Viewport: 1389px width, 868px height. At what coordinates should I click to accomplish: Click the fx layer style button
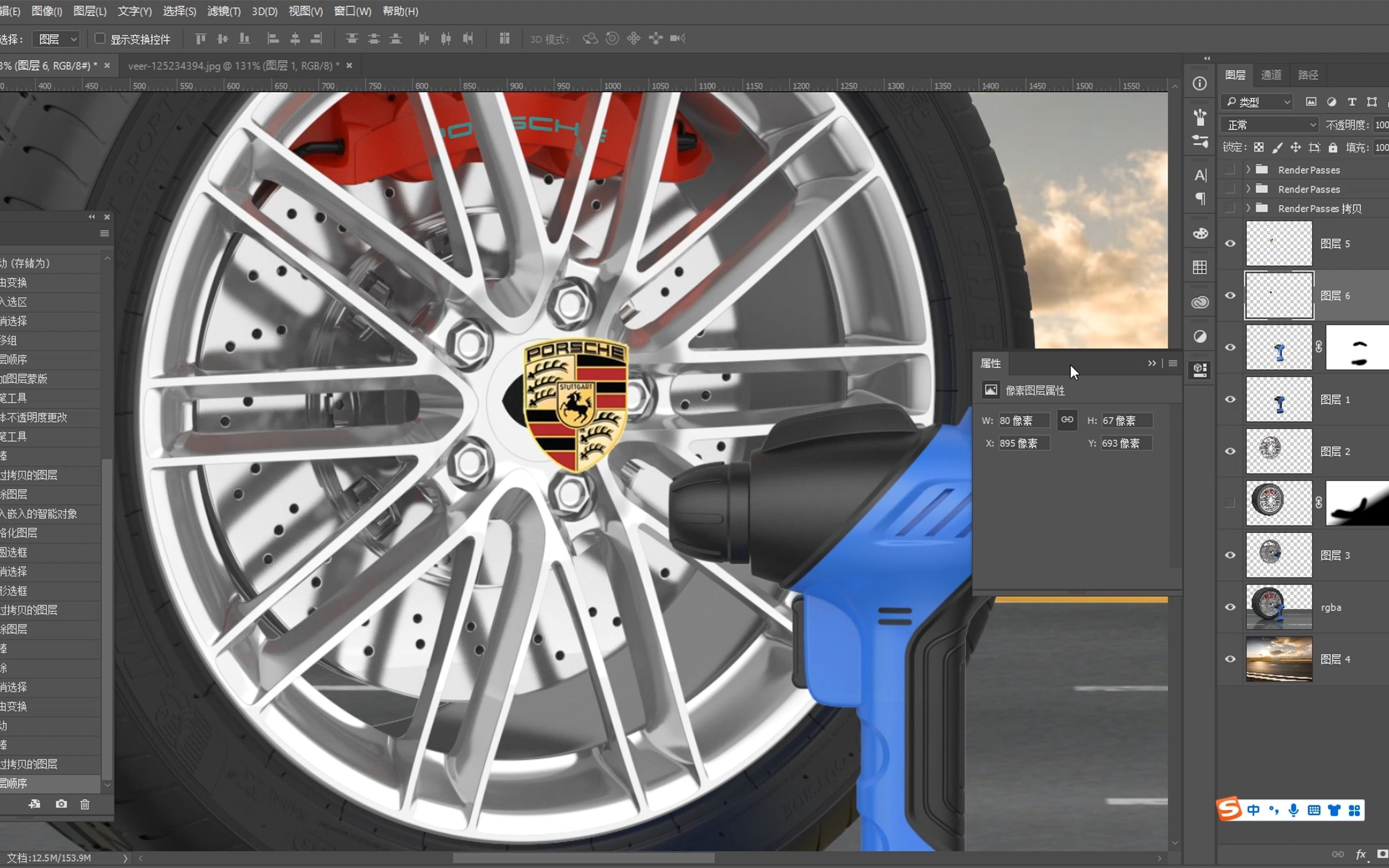tap(1360, 854)
